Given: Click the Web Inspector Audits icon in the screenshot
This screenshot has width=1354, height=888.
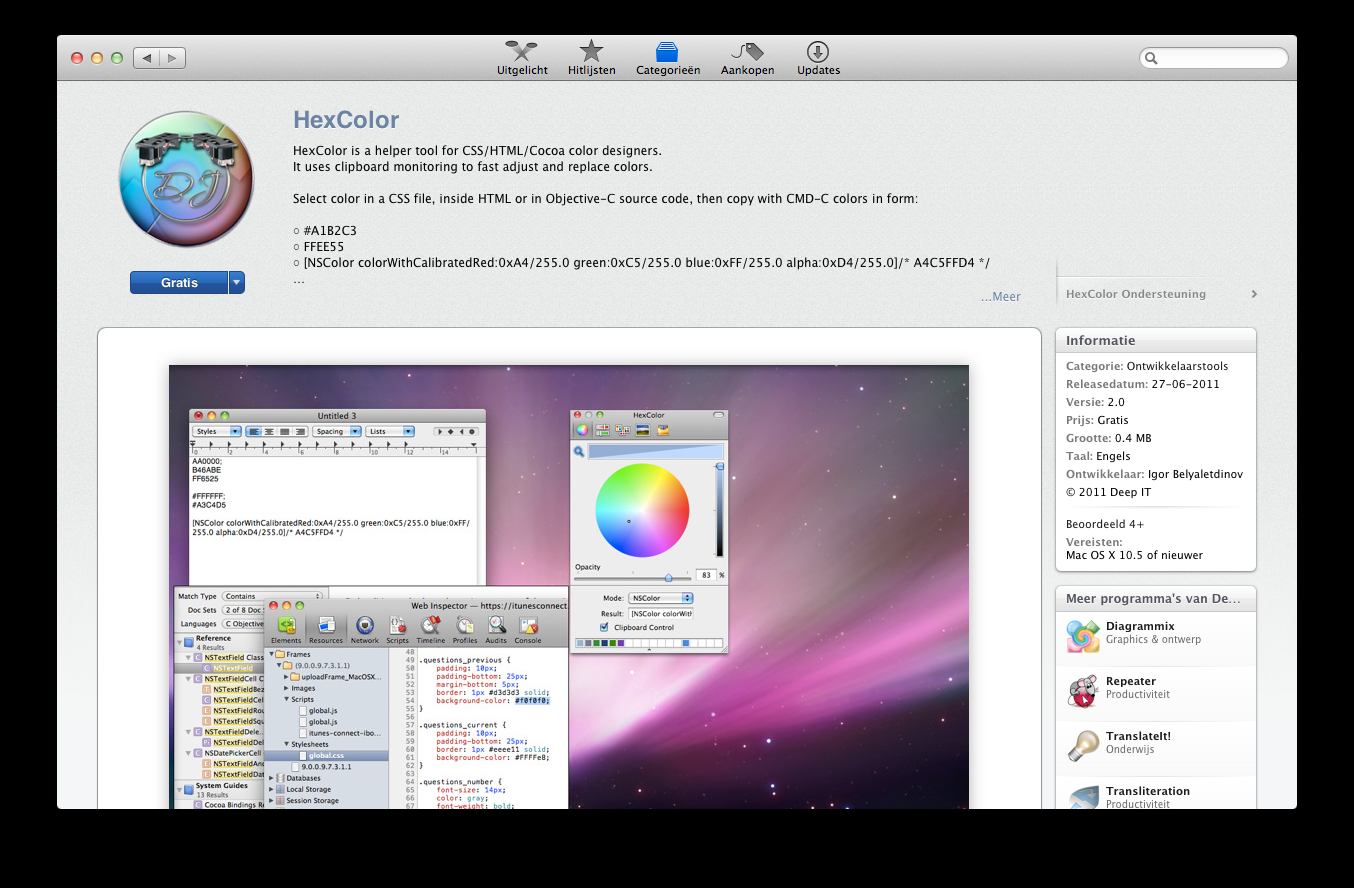Looking at the screenshot, I should click(496, 629).
